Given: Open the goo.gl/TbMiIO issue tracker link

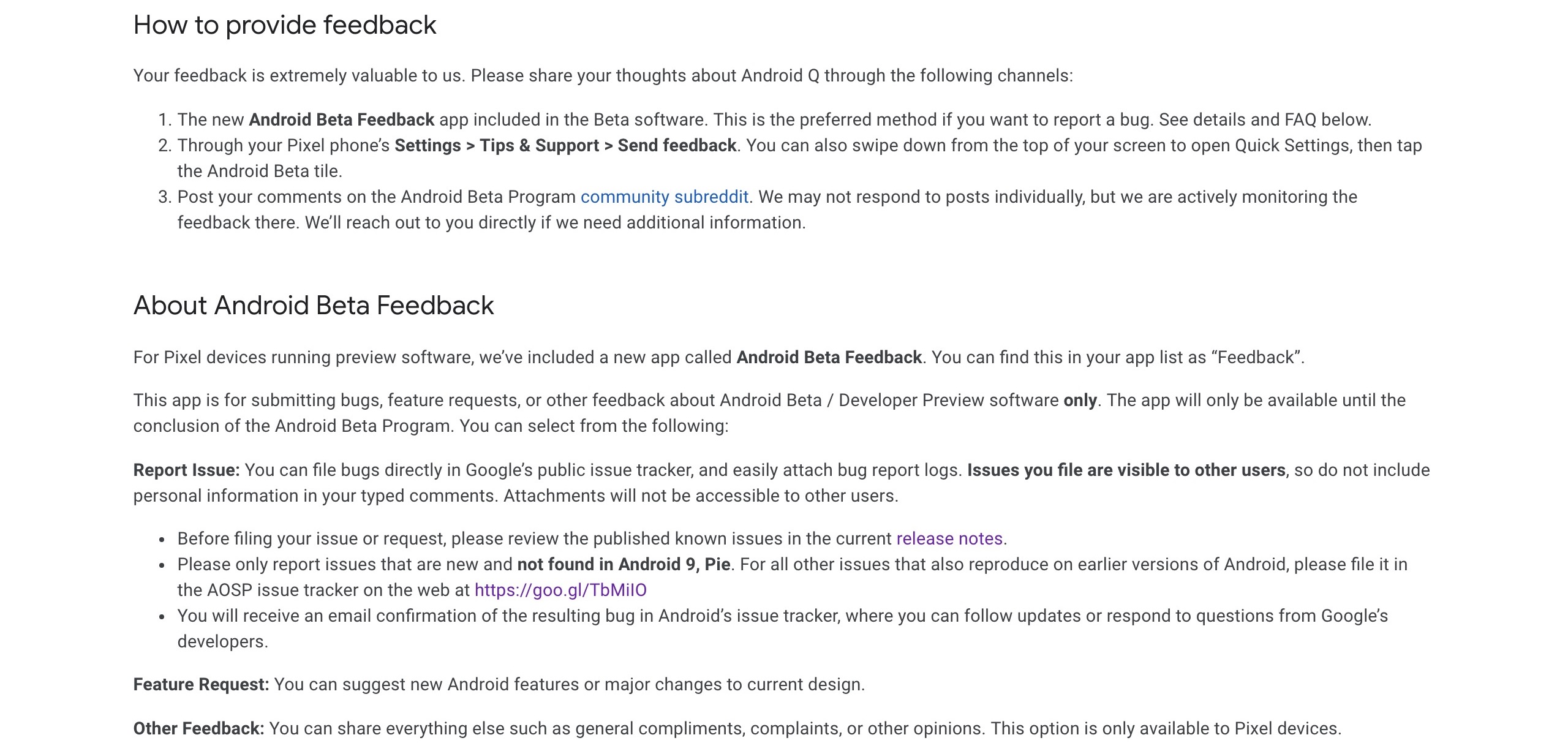Looking at the screenshot, I should tap(560, 590).
